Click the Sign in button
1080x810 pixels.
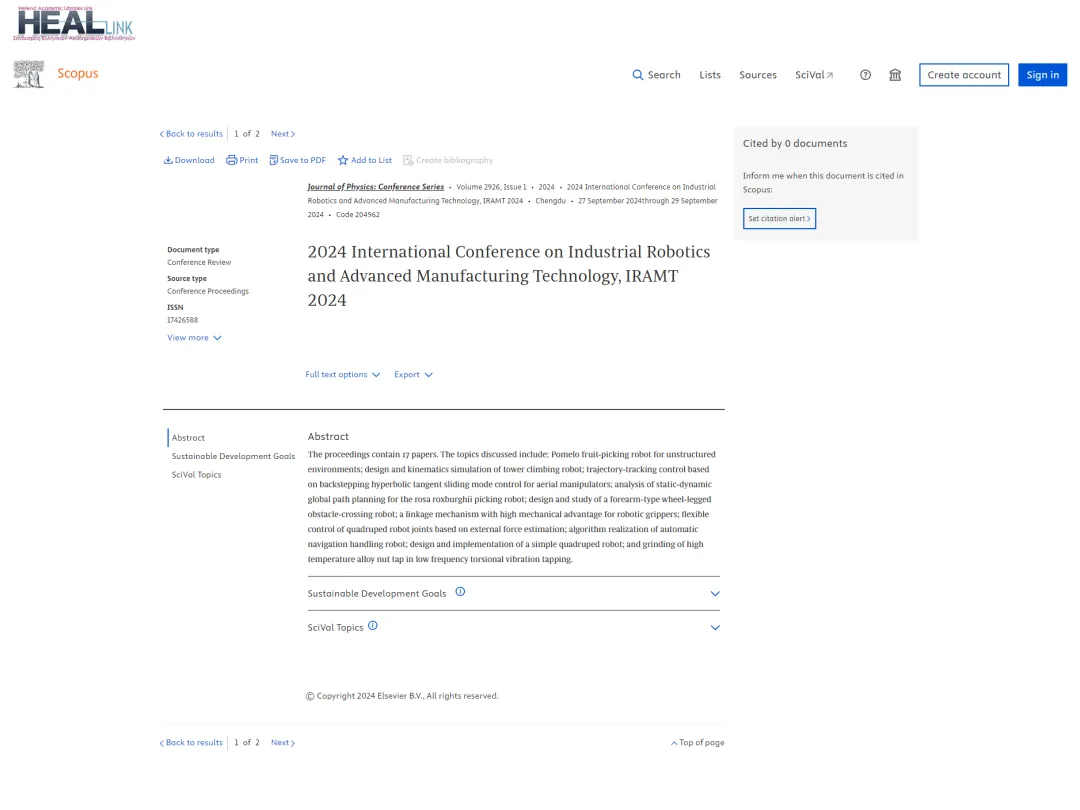click(x=1042, y=75)
